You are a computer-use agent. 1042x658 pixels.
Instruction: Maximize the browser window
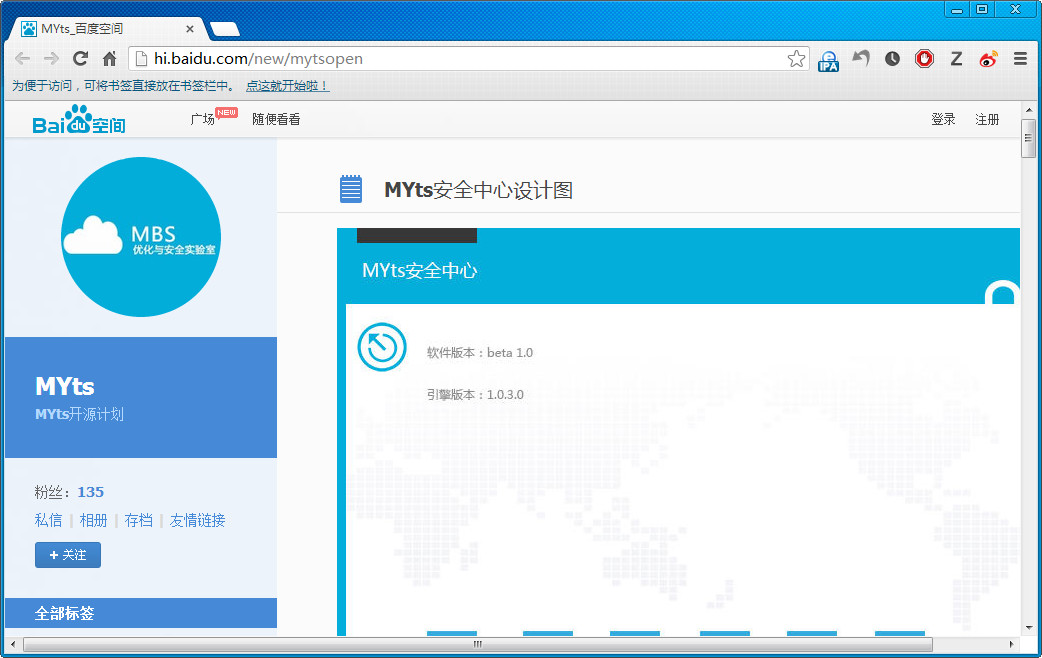[982, 9]
